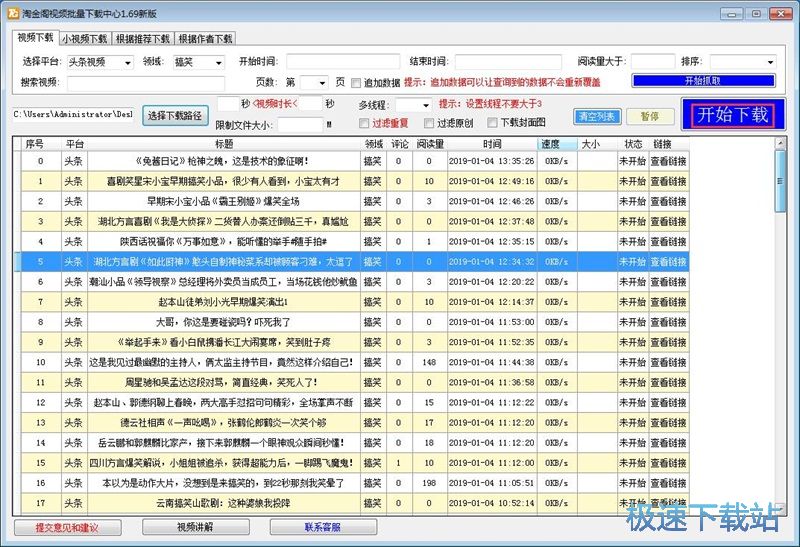Click the title 德云社相声《一声吆喝》
The width and height of the screenshot is (800, 547).
click(x=223, y=422)
